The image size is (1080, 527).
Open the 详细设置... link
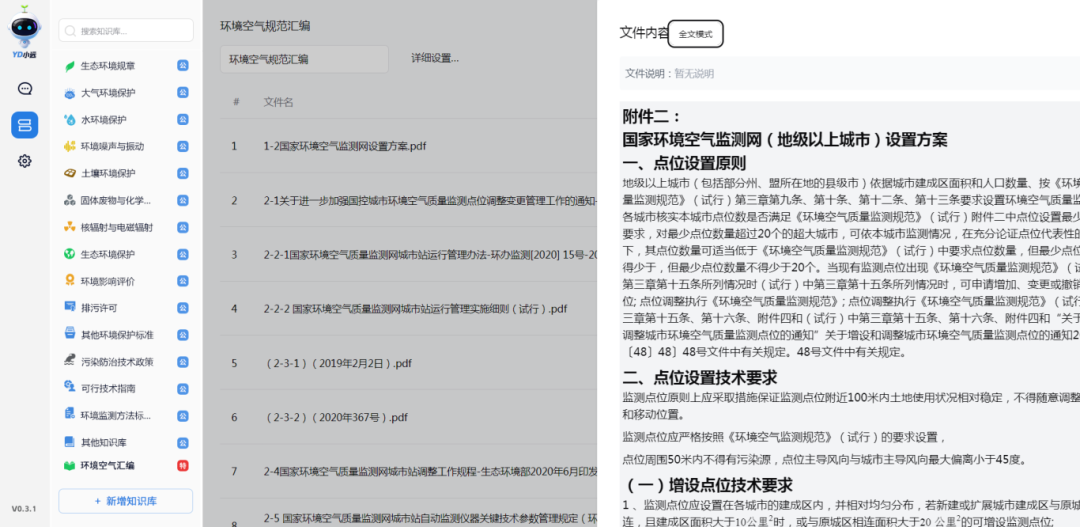tap(435, 58)
